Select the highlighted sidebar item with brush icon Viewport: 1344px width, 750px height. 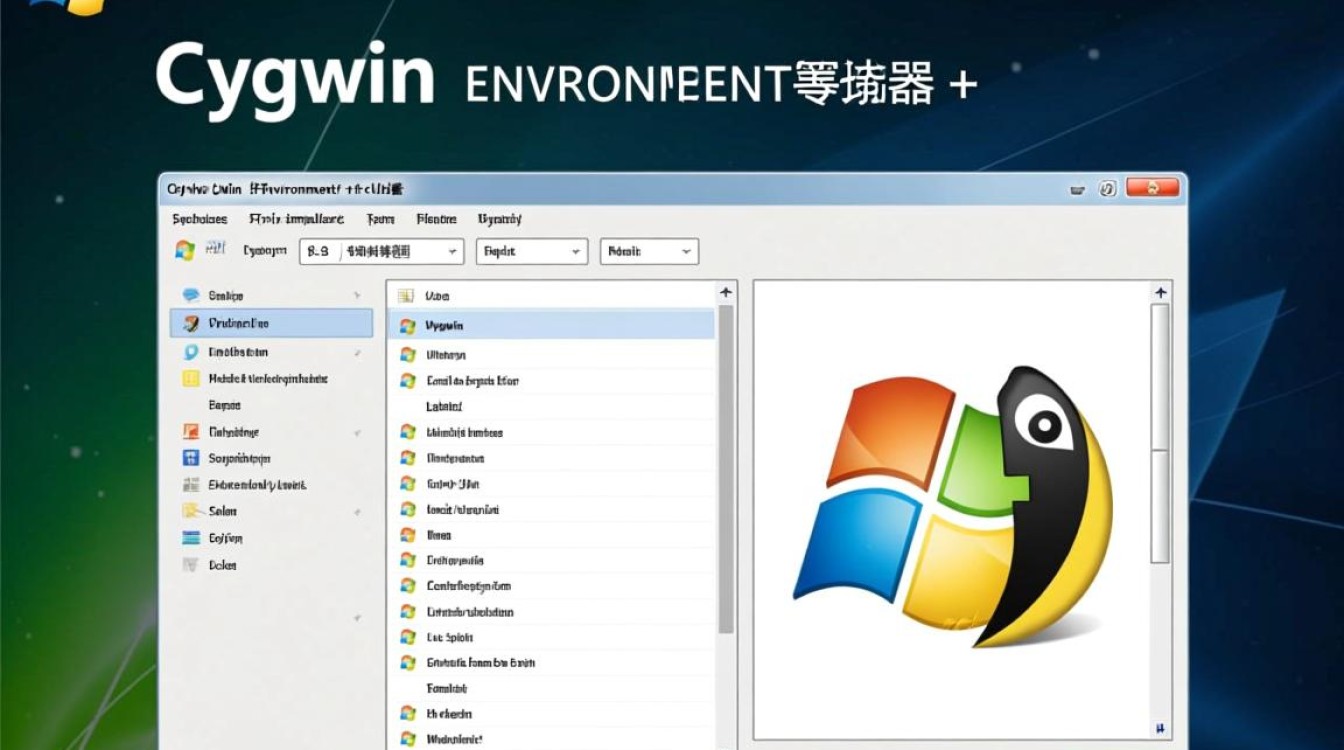271,323
